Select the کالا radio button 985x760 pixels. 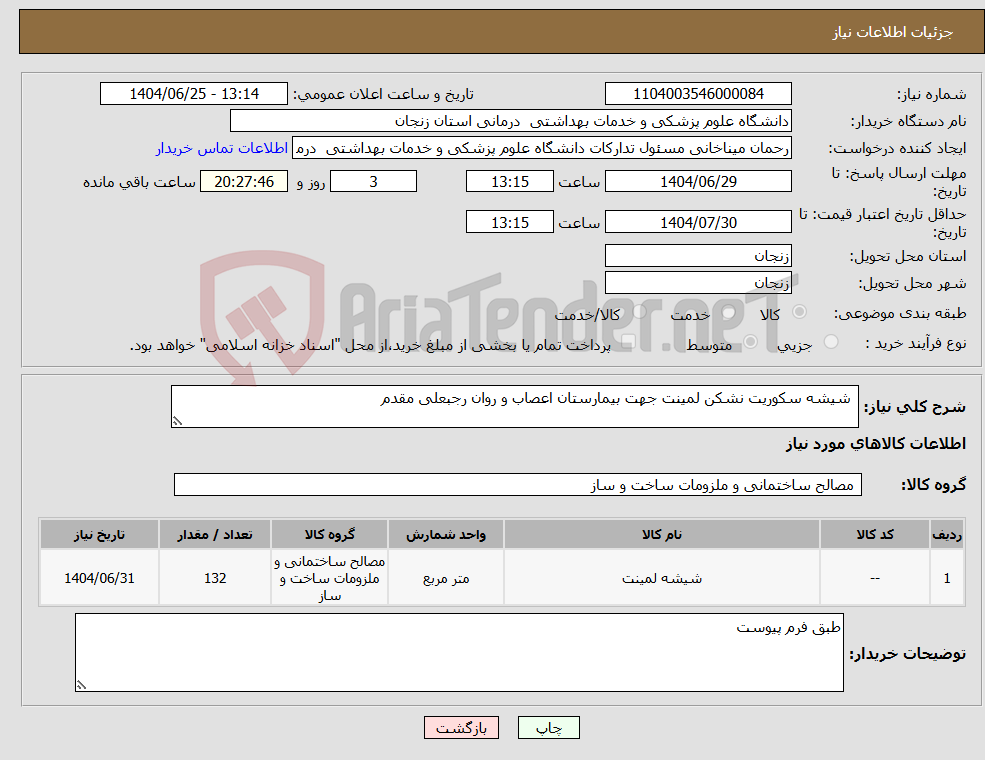(x=800, y=313)
